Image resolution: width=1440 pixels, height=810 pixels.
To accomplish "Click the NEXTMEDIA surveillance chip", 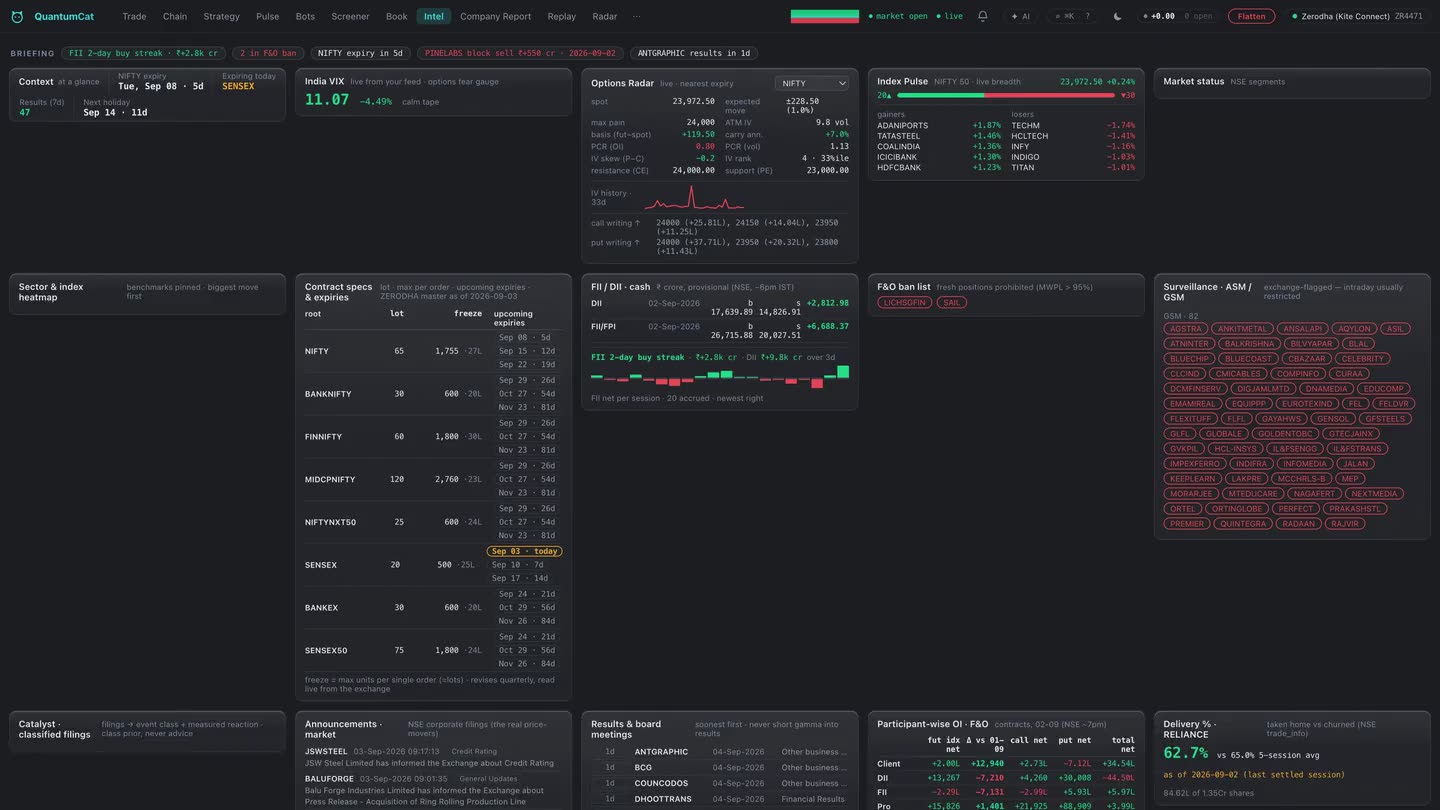I will click(1374, 494).
